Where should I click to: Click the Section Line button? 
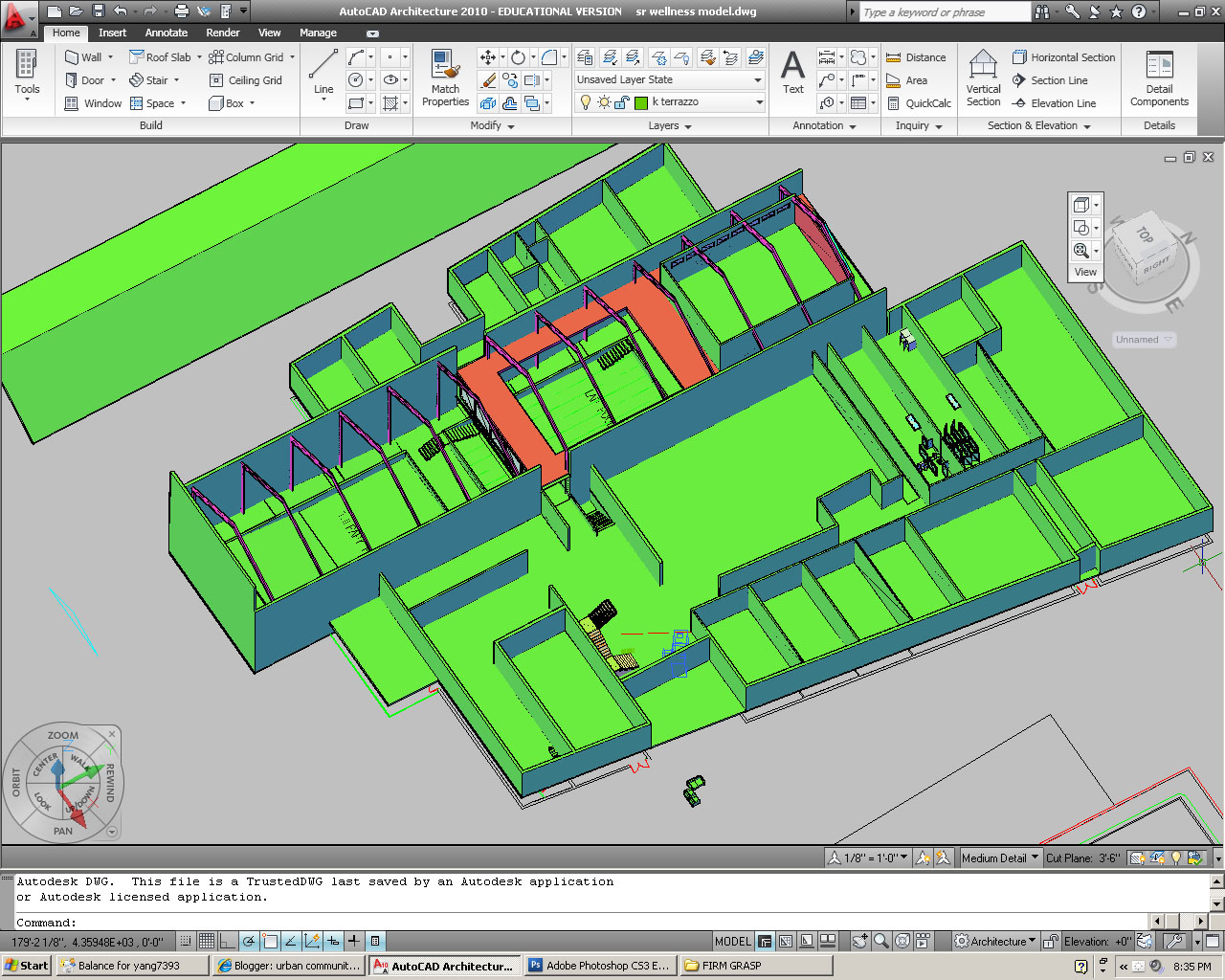point(1050,80)
